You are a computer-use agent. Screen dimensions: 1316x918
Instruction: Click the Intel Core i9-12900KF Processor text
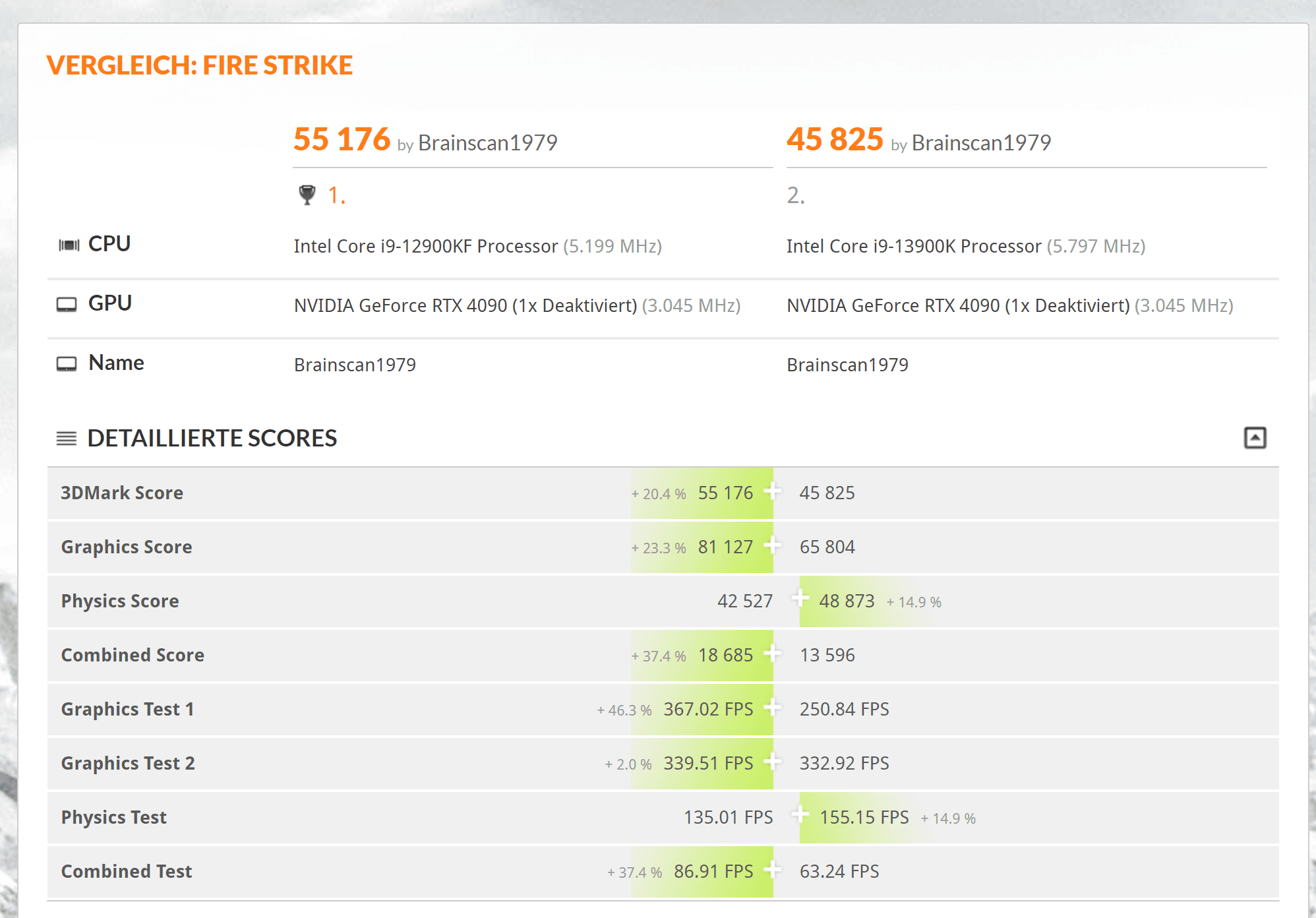425,247
